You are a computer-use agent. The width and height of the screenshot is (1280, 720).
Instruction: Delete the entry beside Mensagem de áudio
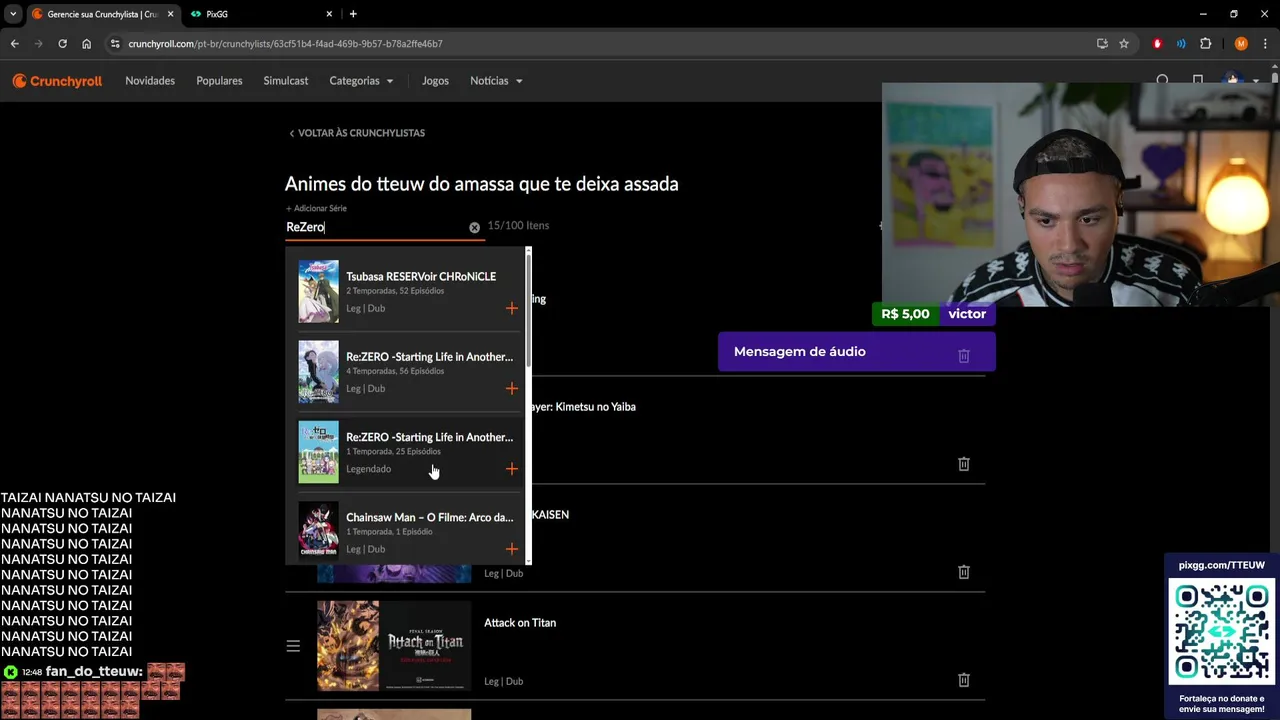point(963,356)
